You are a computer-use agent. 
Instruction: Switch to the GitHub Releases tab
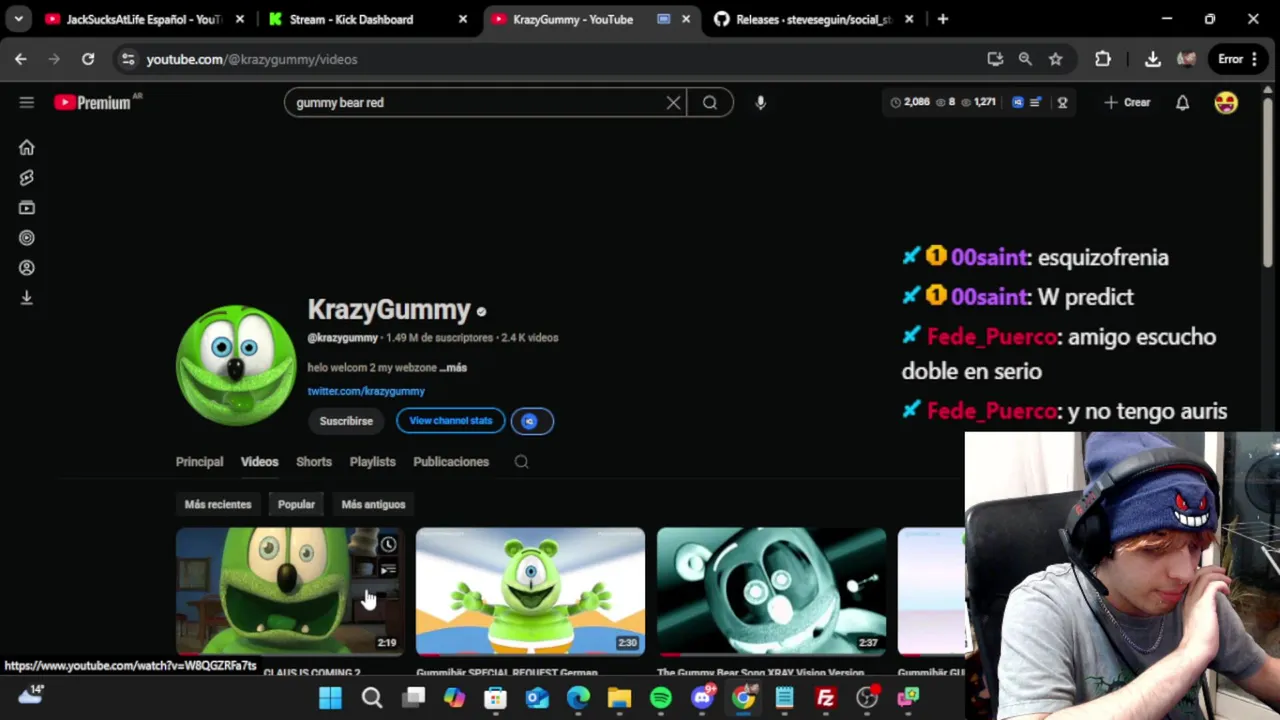tap(813, 19)
